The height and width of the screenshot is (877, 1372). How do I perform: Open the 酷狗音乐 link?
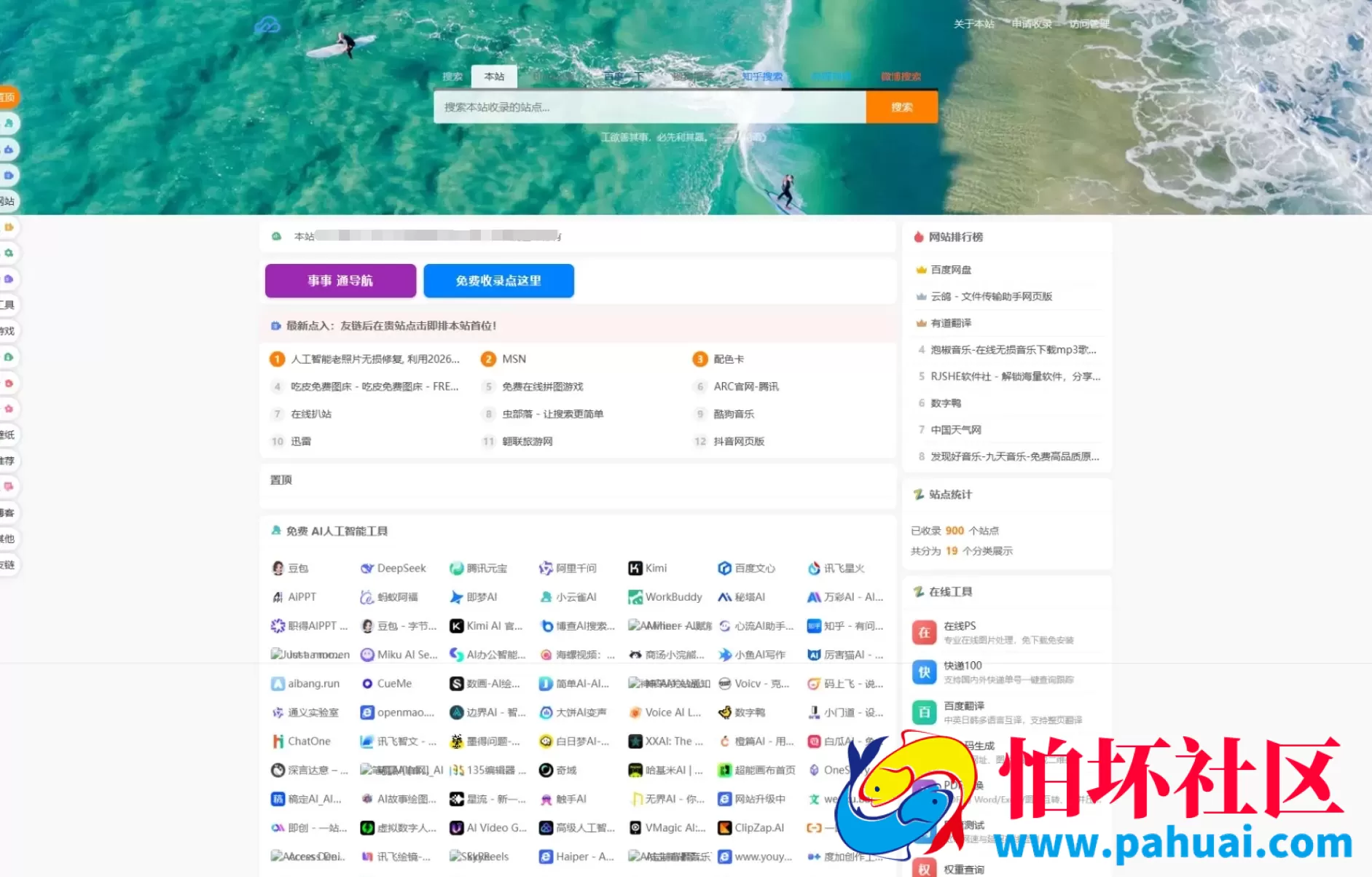pyautogui.click(x=734, y=414)
